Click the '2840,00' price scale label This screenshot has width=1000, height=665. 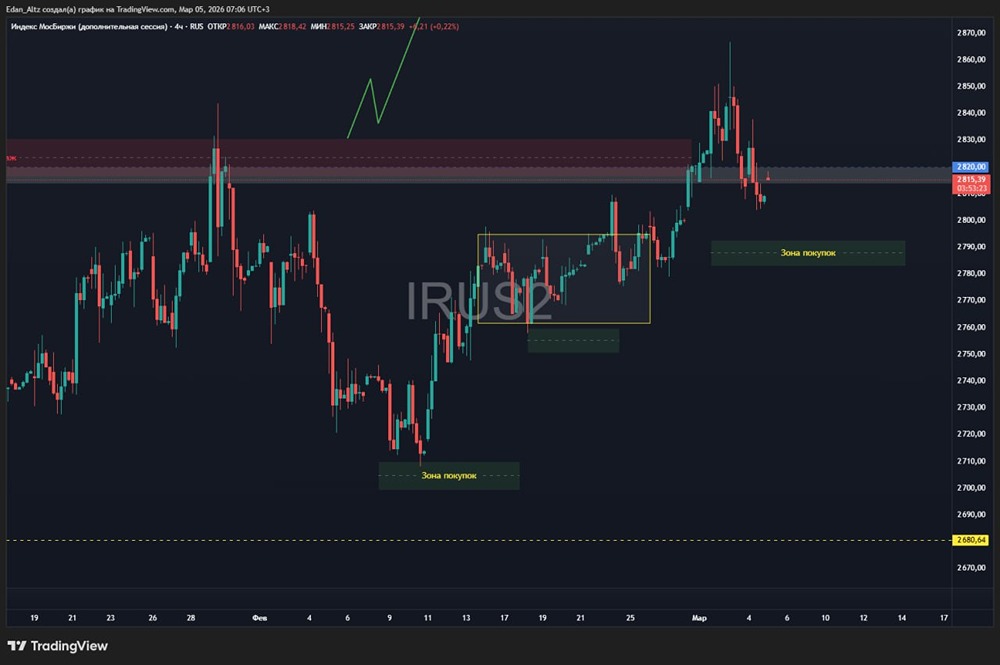tap(971, 113)
